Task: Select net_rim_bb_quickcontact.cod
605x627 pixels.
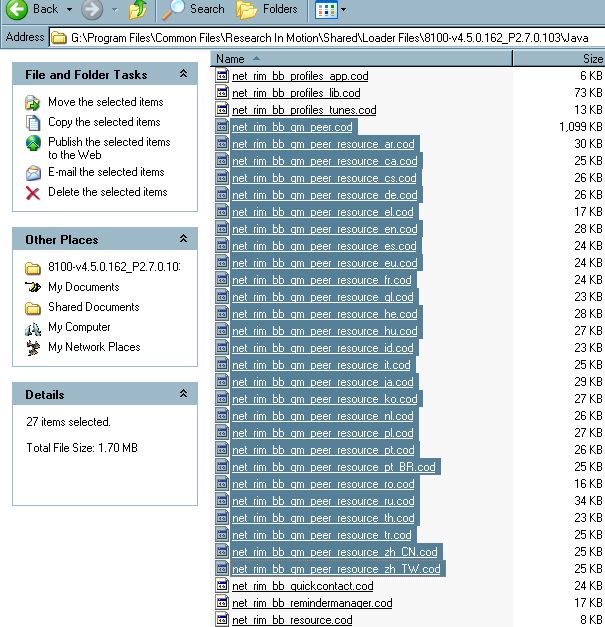Action: [302, 586]
